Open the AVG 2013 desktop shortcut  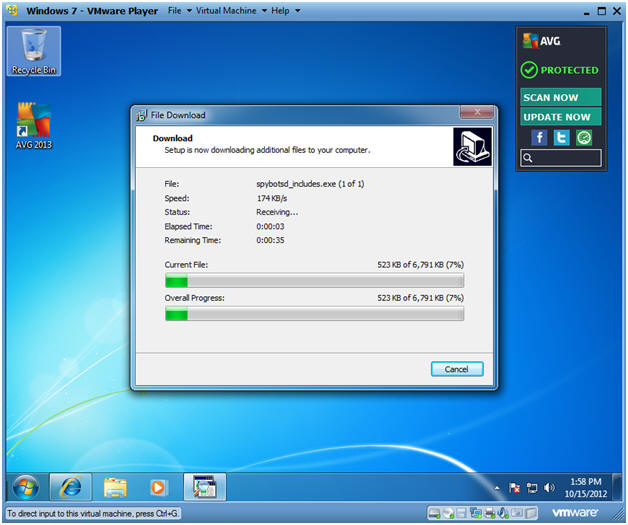(x=34, y=126)
